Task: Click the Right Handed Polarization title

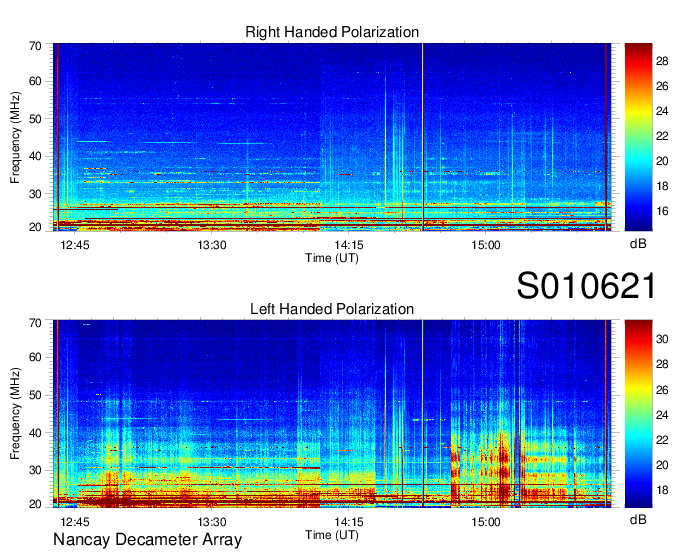Action: [332, 32]
